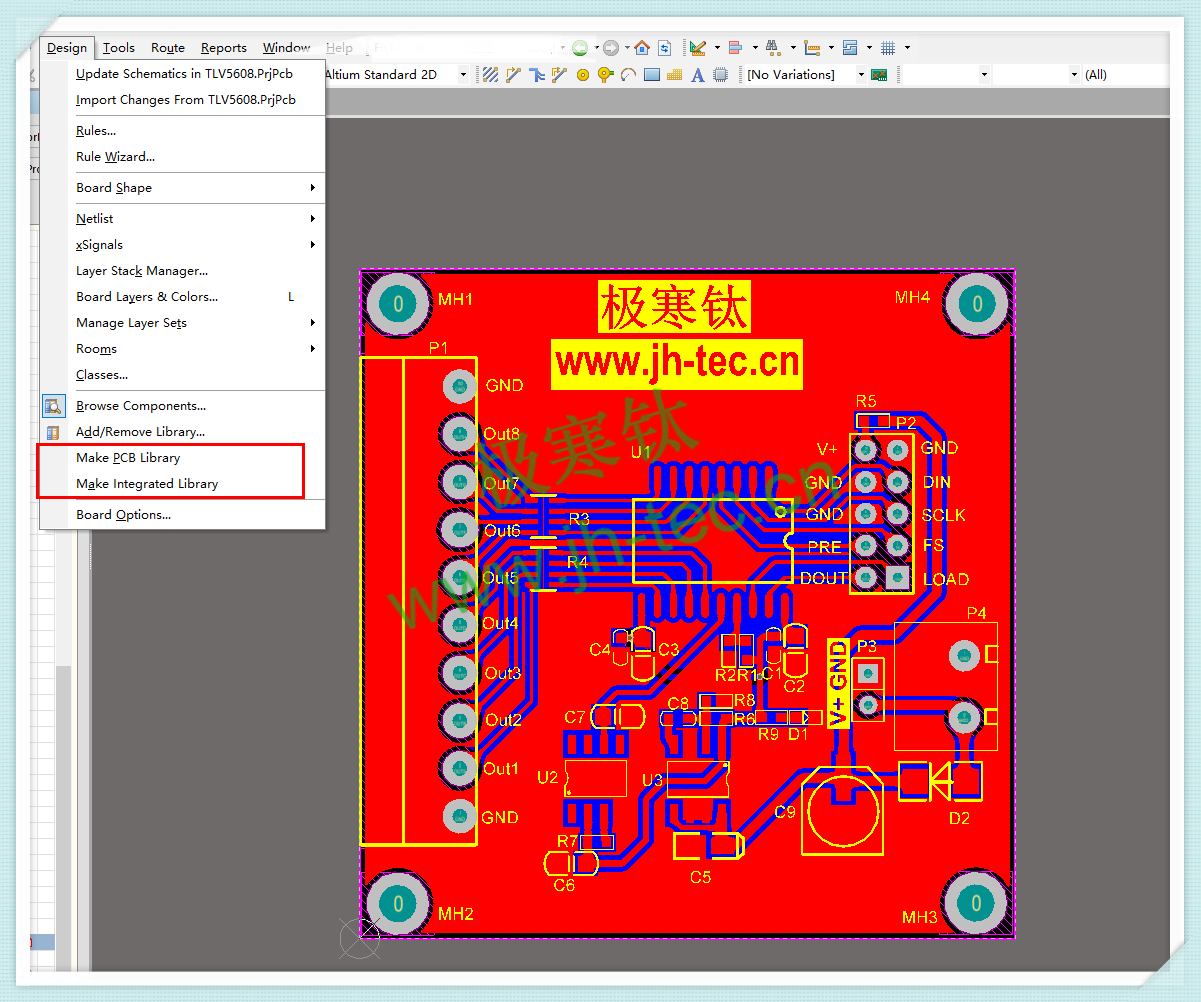Open the Help menu
This screenshot has width=1201, height=1002.
point(339,48)
